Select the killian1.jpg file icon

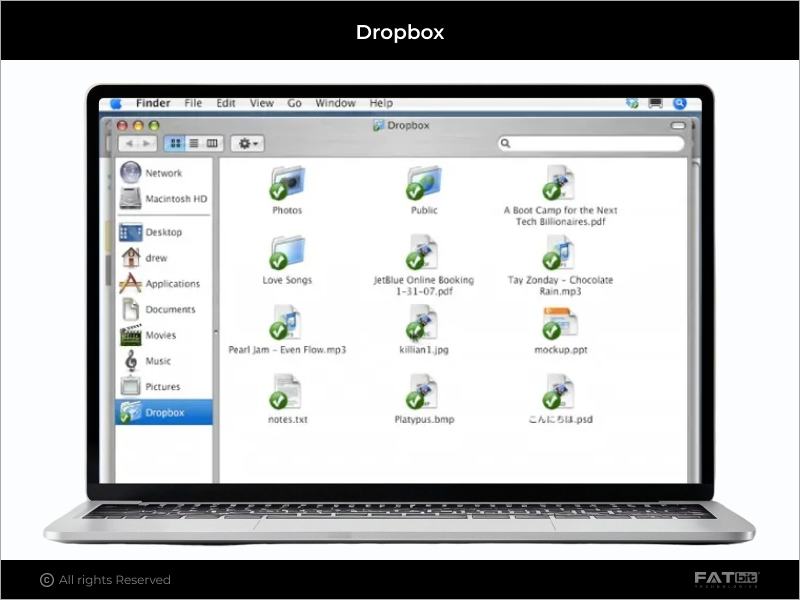click(423, 322)
